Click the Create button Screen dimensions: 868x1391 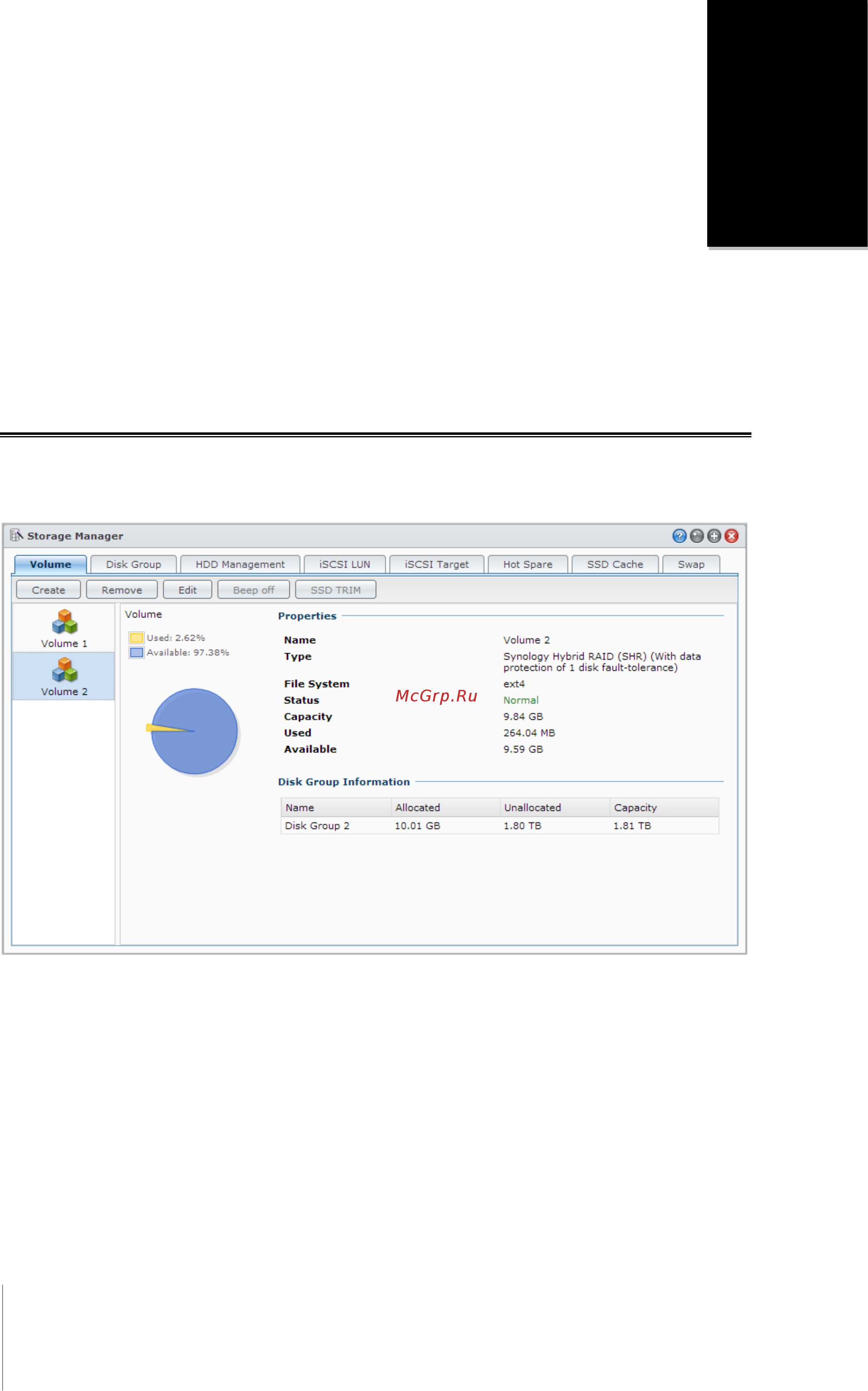48,589
